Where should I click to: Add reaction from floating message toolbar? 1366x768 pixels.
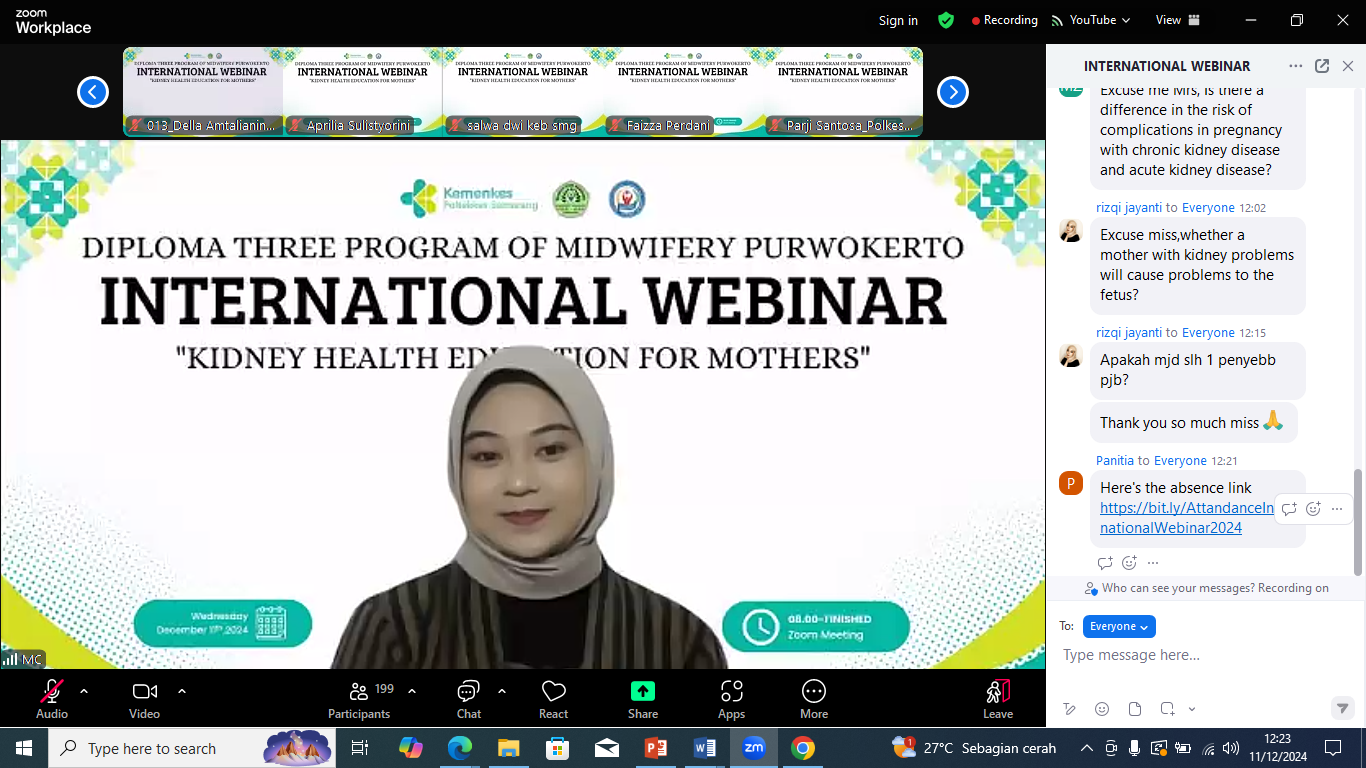(1314, 509)
